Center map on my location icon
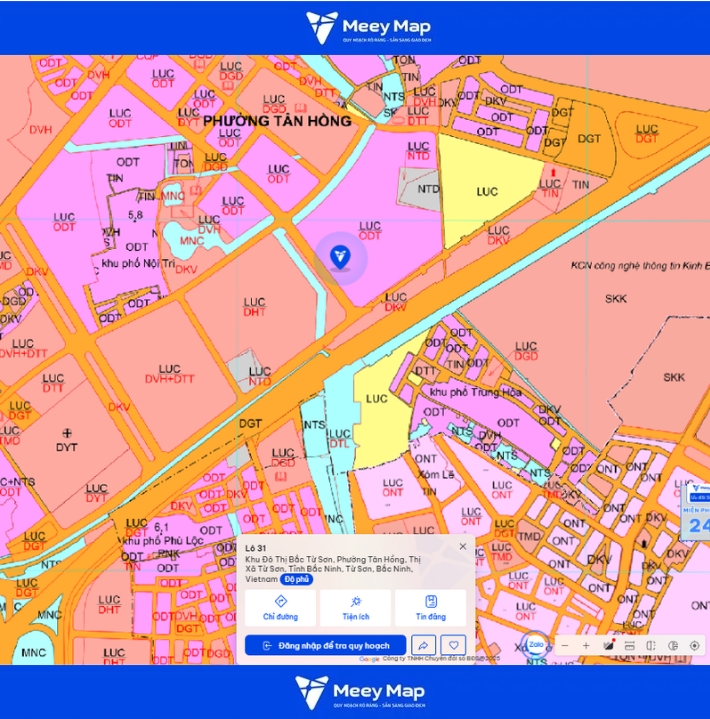Image resolution: width=710 pixels, height=719 pixels. click(x=694, y=646)
